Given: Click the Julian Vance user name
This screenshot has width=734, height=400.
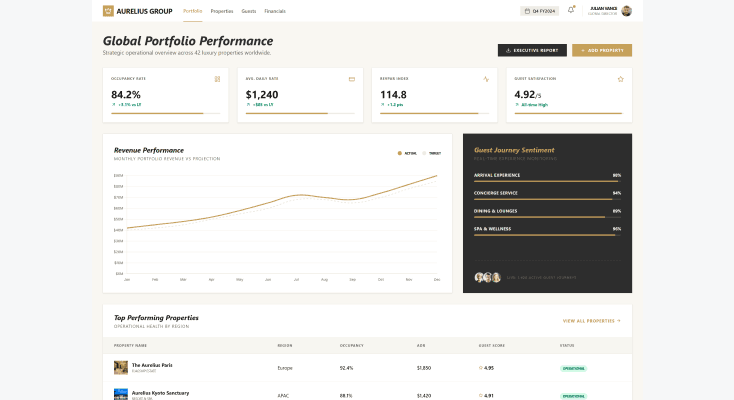Looking at the screenshot, I should [603, 8].
